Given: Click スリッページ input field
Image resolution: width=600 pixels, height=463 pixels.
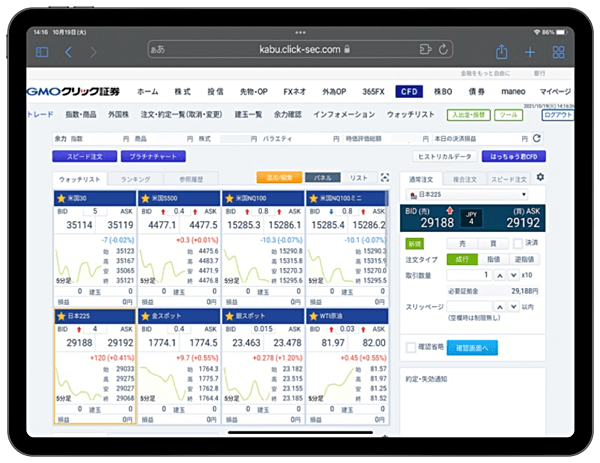Looking at the screenshot, I should point(470,307).
